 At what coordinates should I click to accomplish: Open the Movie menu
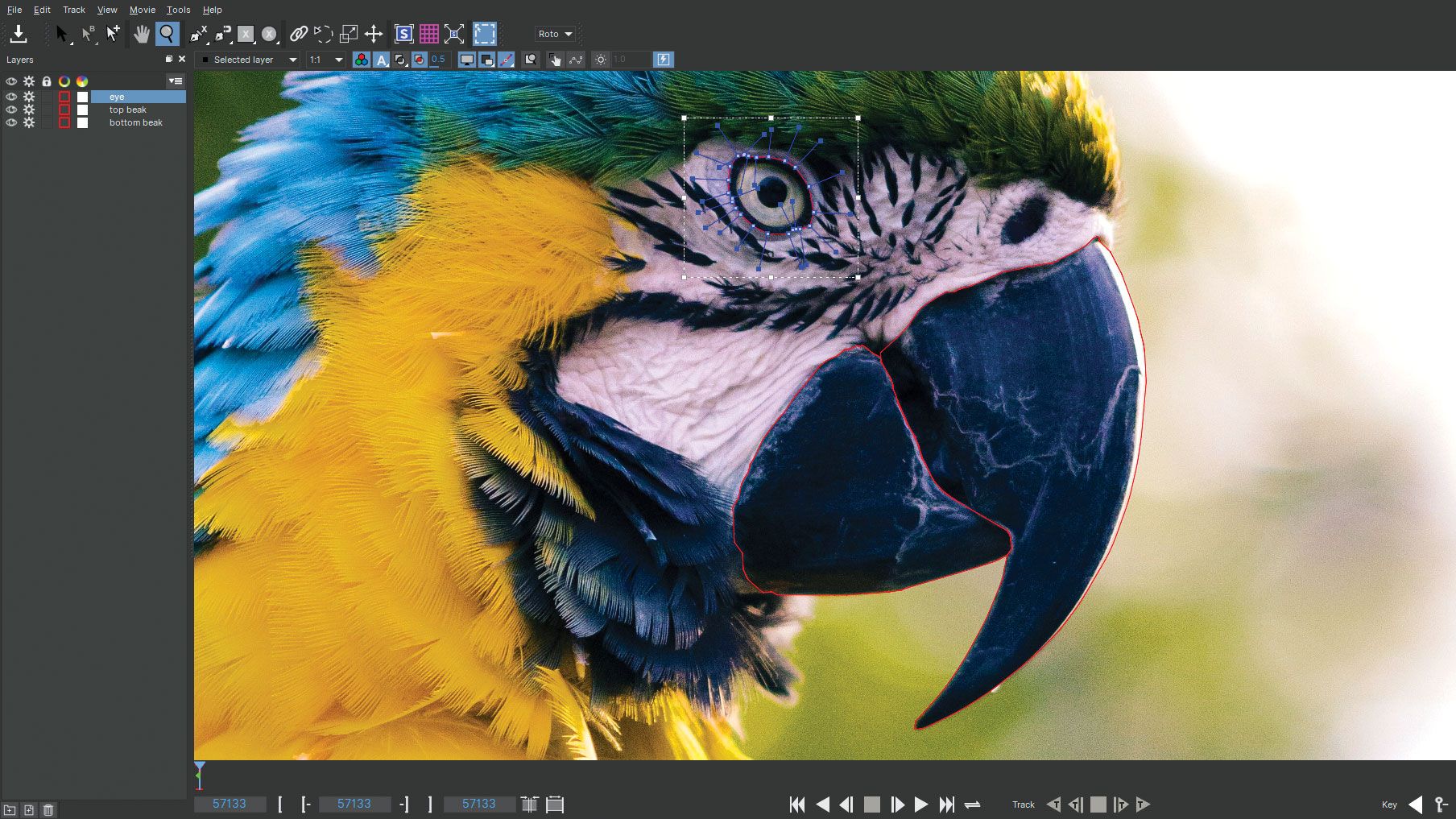(142, 10)
